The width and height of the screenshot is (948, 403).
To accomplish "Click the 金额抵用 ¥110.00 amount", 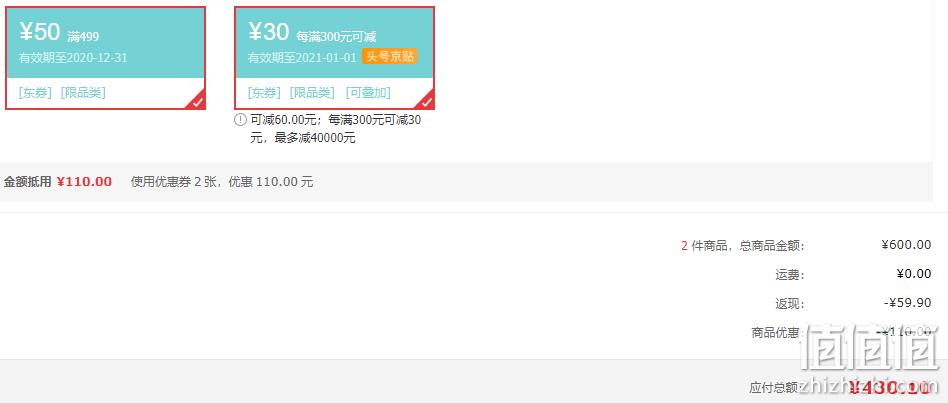I will 84,182.
